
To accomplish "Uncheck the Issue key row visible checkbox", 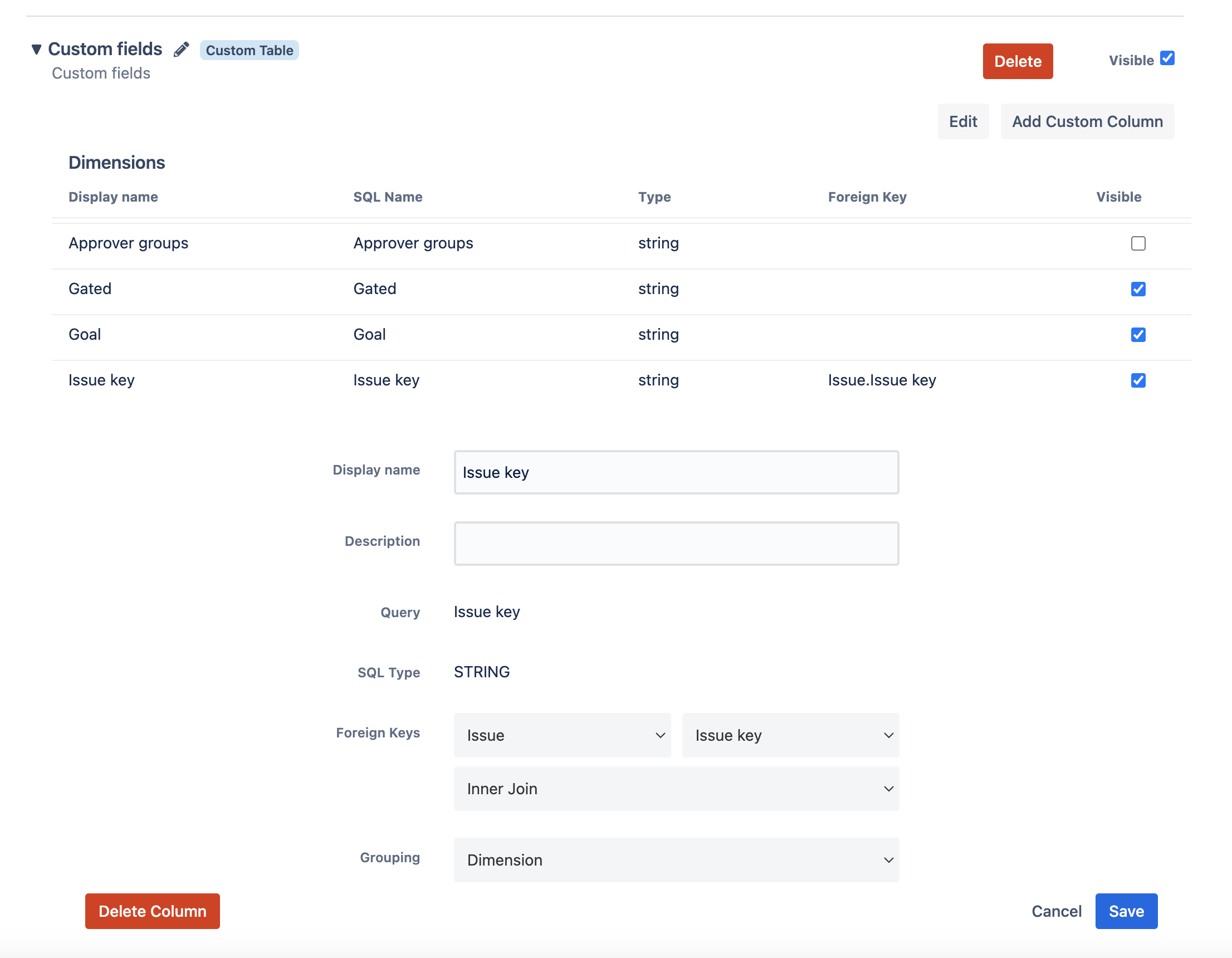I will 1138,380.
